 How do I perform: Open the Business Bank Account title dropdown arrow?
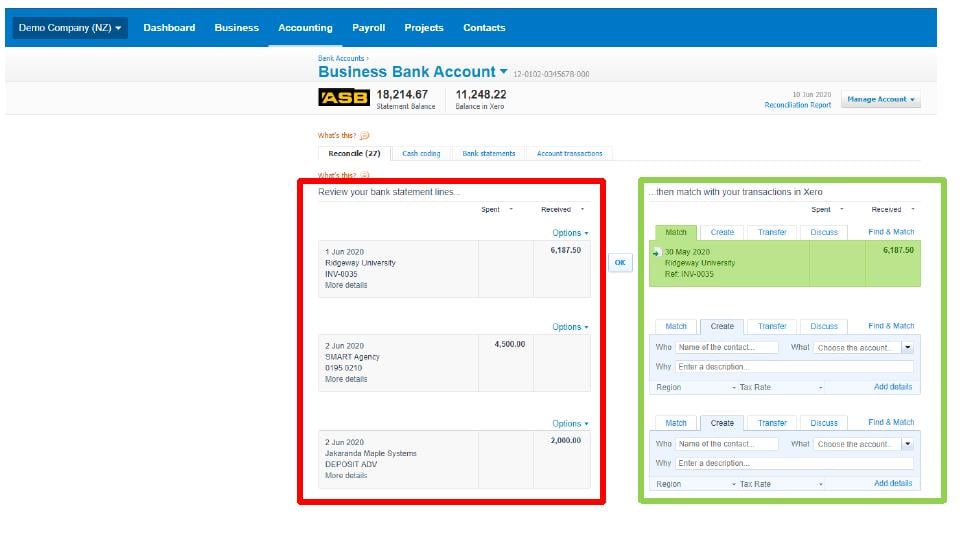point(504,72)
